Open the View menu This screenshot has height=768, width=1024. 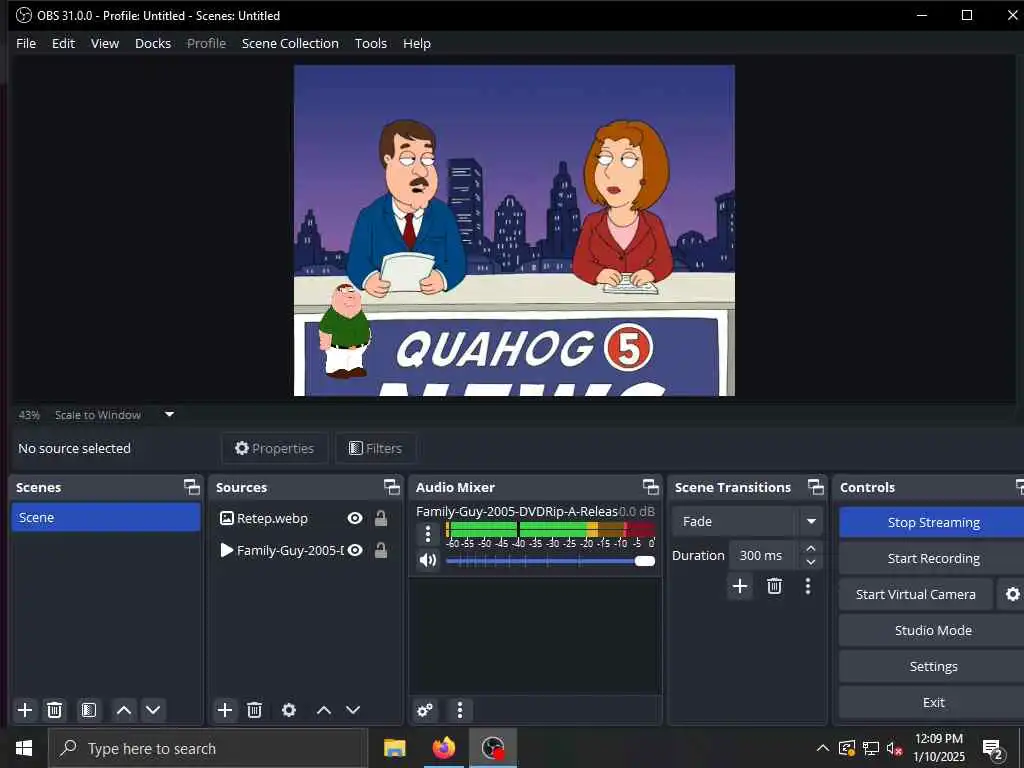(x=104, y=43)
